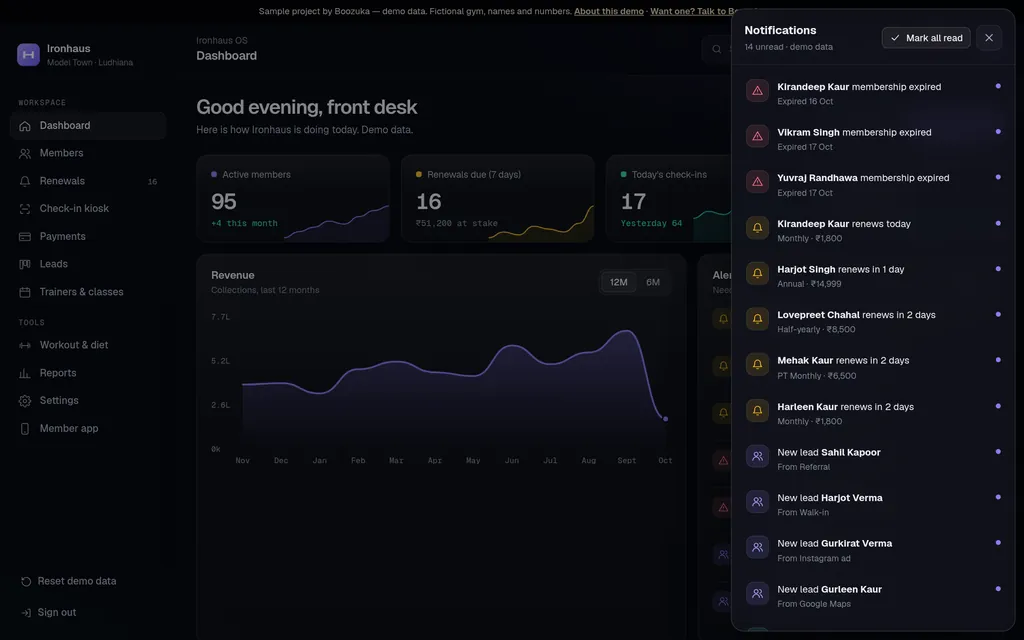The width and height of the screenshot is (1024, 640).
Task: Click the Oct data point on revenue chart
Action: click(x=665, y=419)
